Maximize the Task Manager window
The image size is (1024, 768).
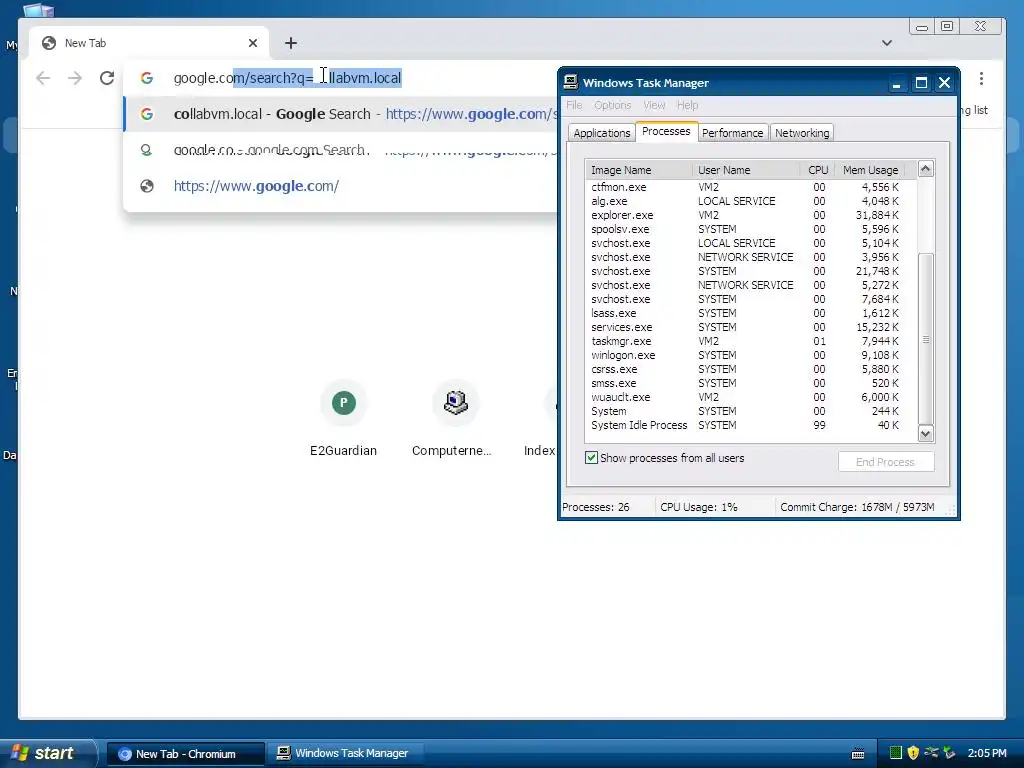tap(921, 83)
